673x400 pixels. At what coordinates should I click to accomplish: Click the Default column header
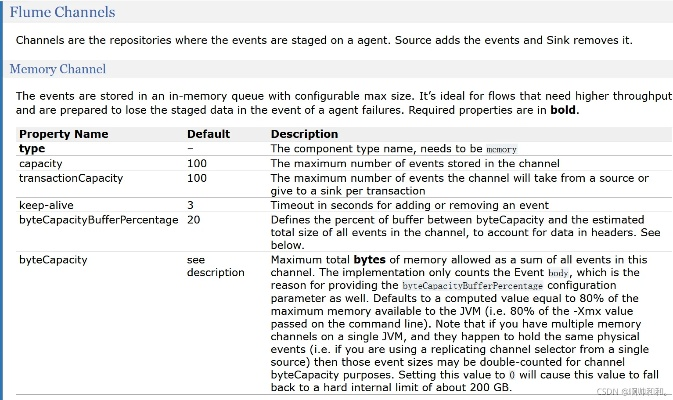click(x=208, y=134)
